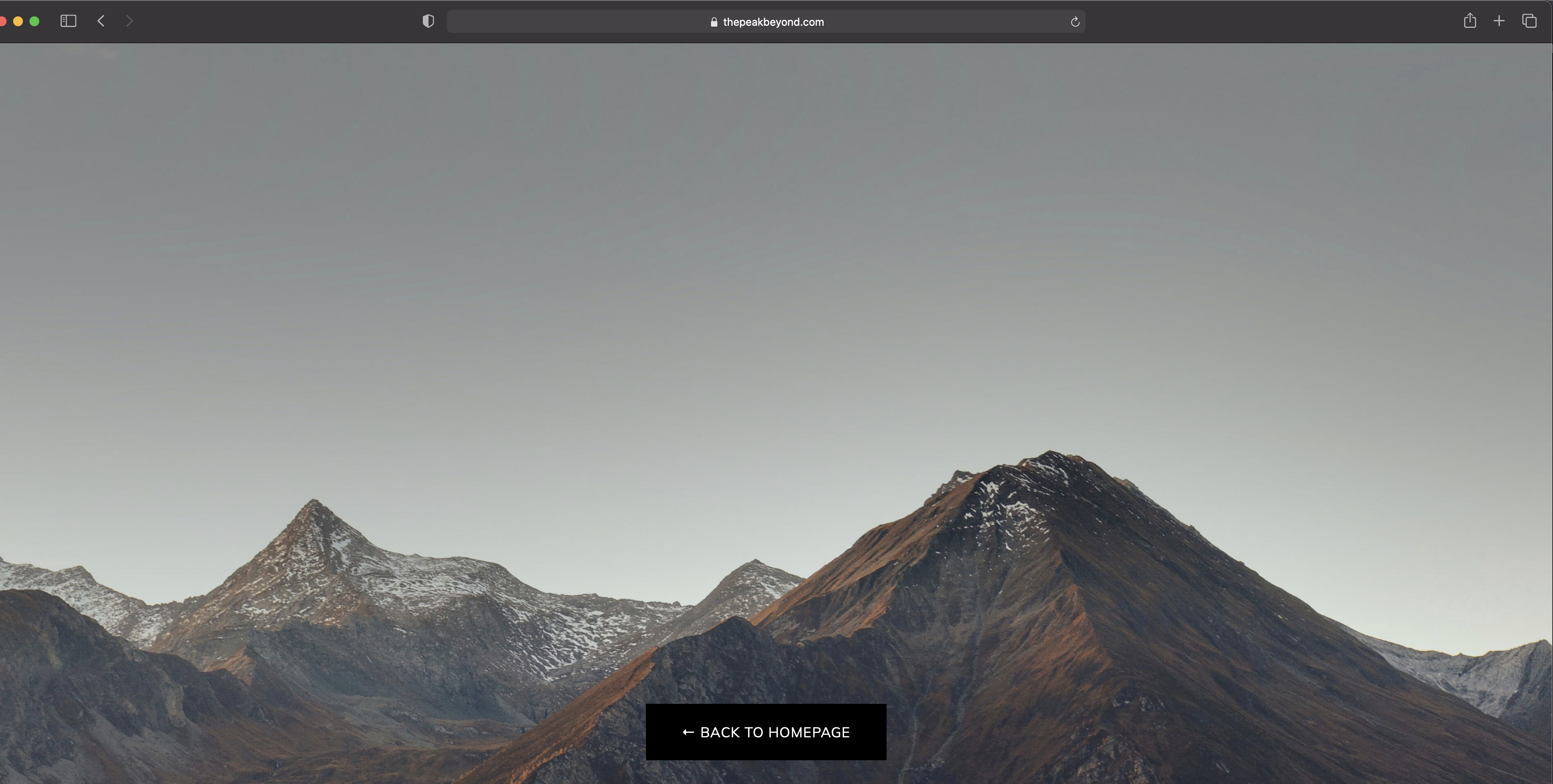Open the privacy report shield icon

coord(428,21)
